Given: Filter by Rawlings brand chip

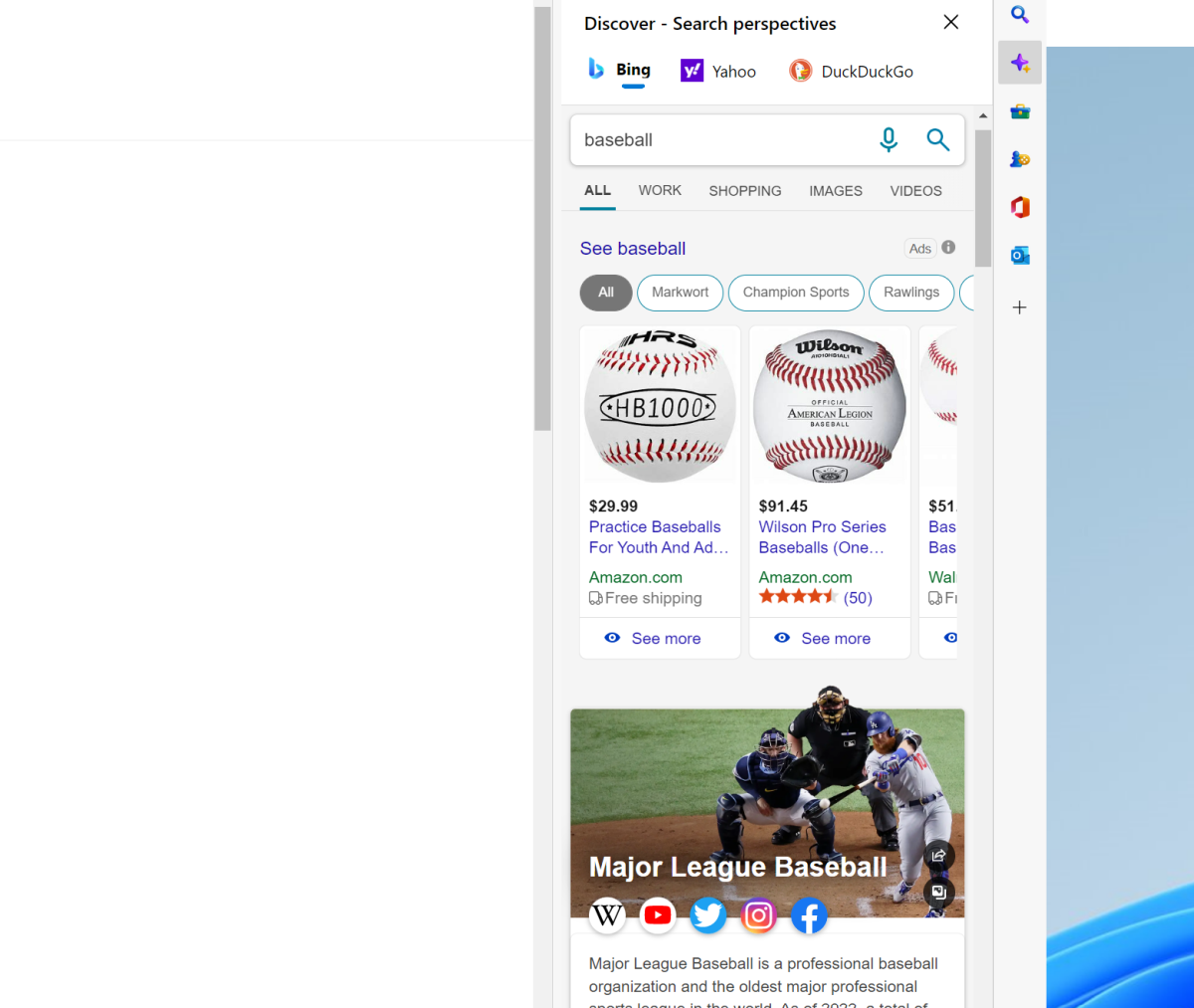Looking at the screenshot, I should point(911,293).
